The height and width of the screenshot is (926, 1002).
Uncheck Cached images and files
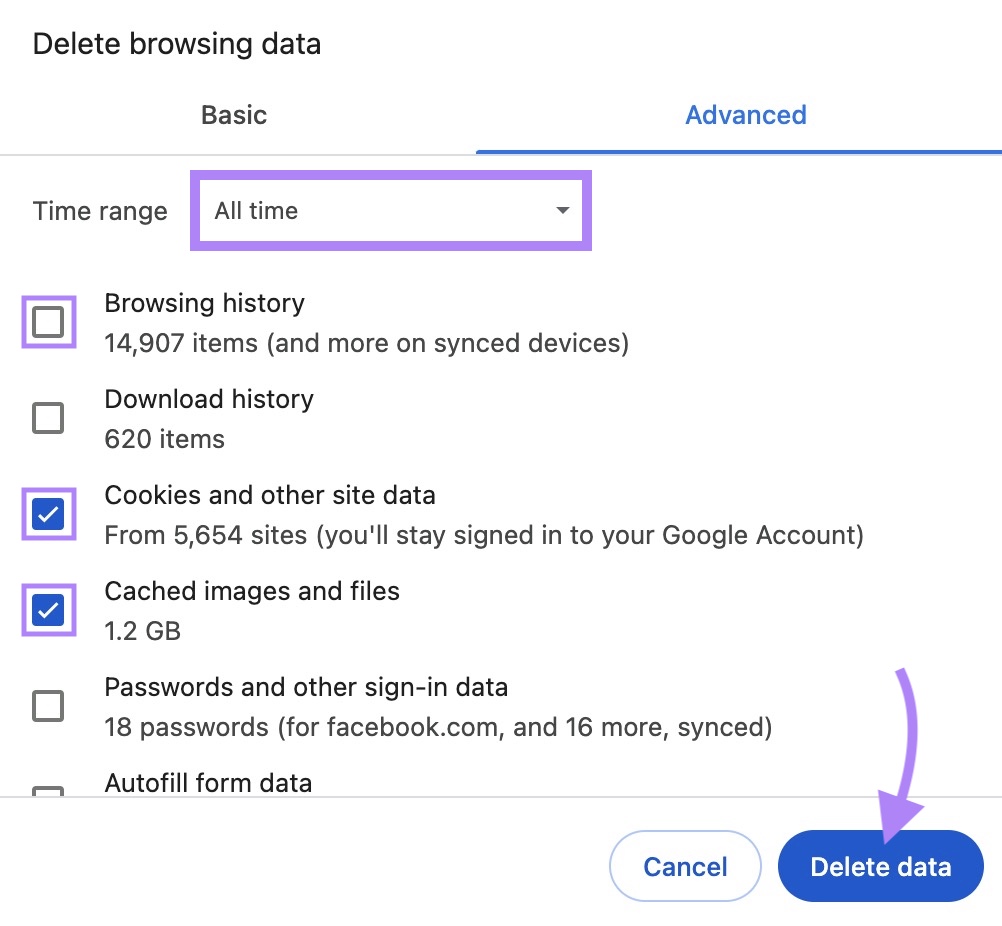[x=47, y=610]
